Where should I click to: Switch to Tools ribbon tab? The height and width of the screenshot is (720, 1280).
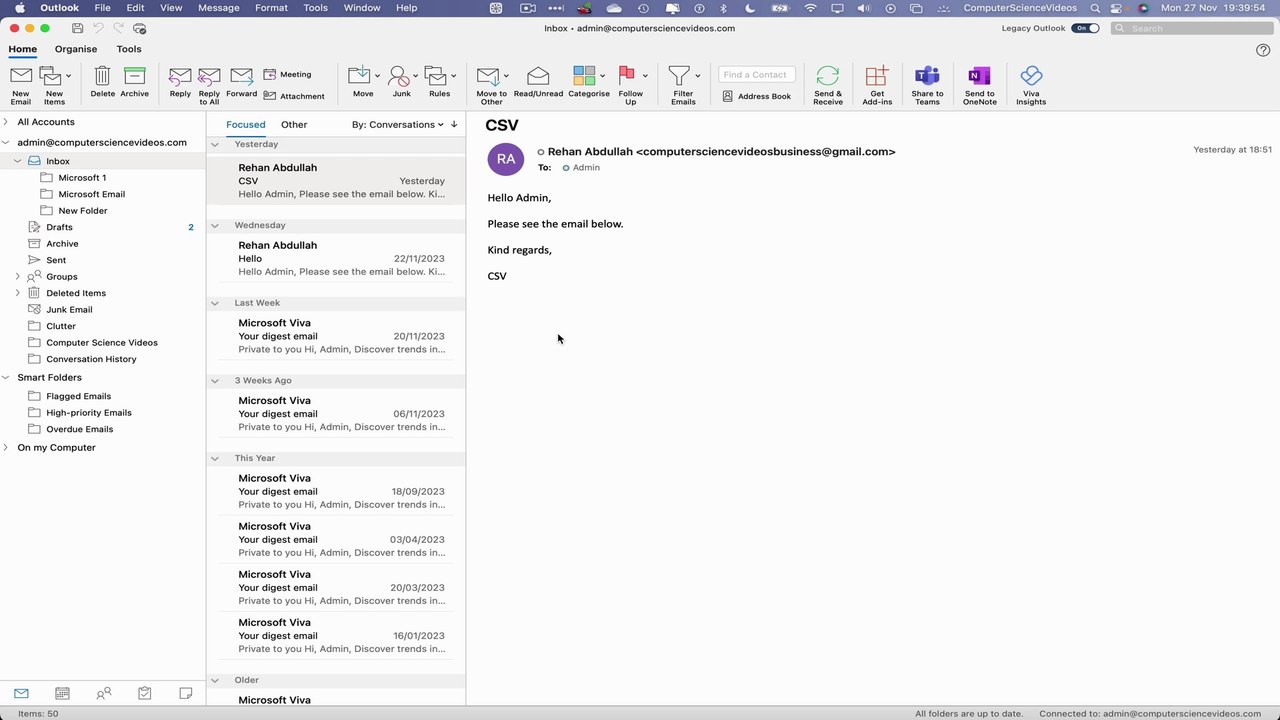point(129,49)
